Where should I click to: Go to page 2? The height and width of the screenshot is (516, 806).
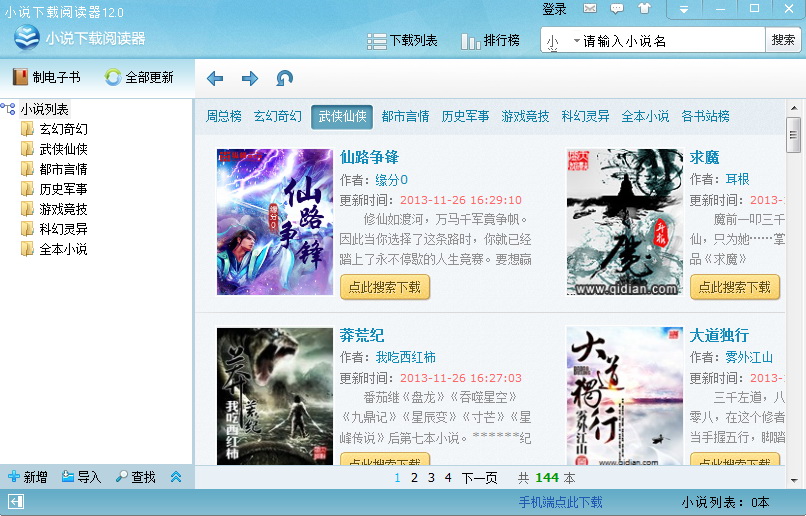coord(414,478)
